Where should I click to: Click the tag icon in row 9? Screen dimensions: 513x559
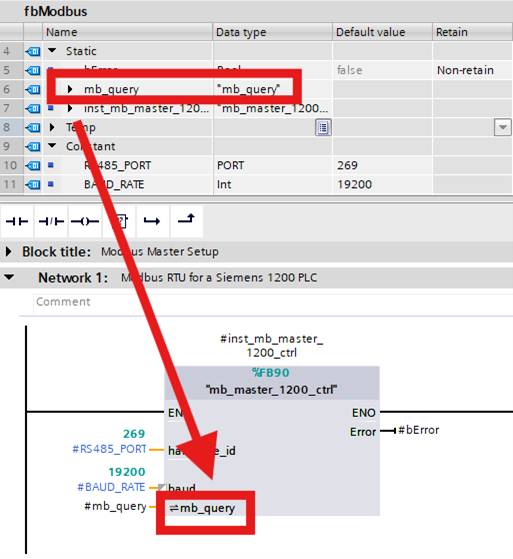(x=33, y=147)
